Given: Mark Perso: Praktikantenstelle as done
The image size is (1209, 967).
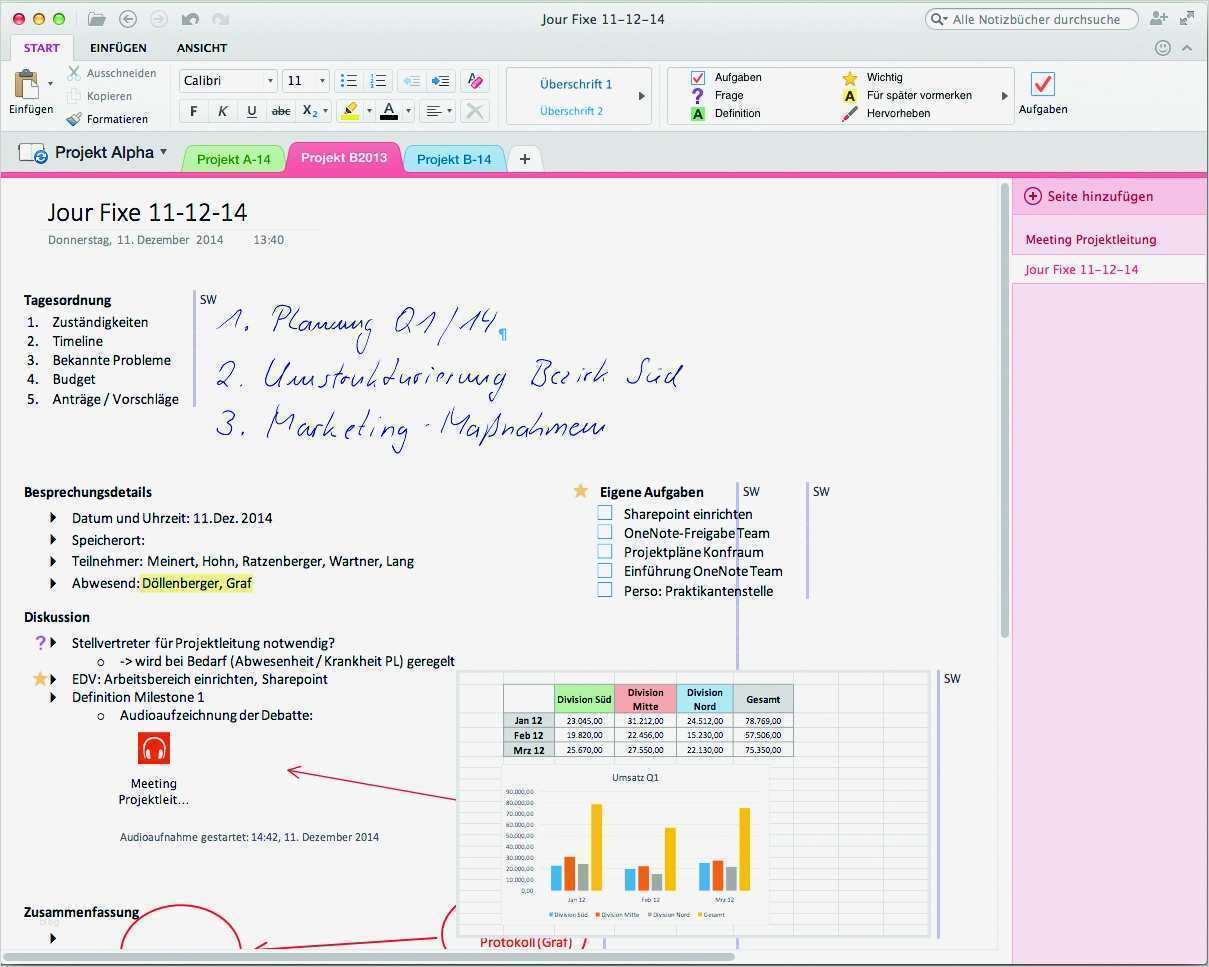Looking at the screenshot, I should (x=605, y=590).
